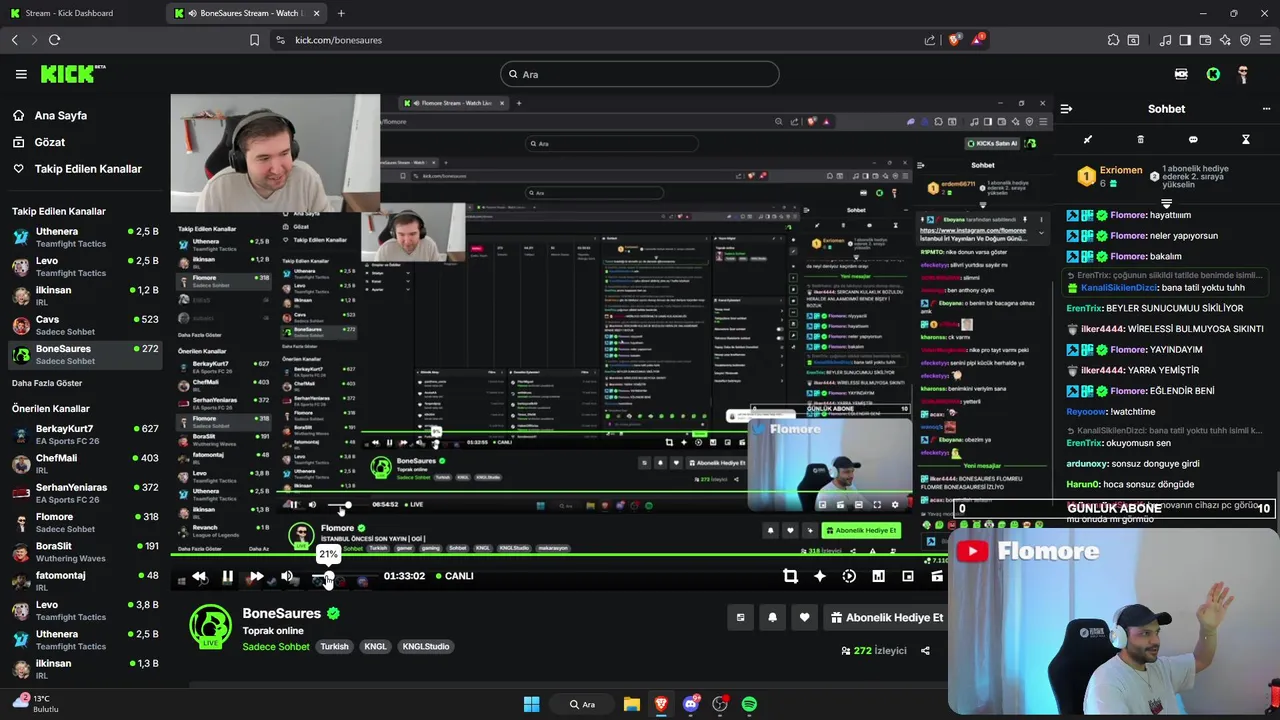The width and height of the screenshot is (1280, 720).
Task: Click the hourglass icon in chat toolbar
Action: click(x=1246, y=140)
